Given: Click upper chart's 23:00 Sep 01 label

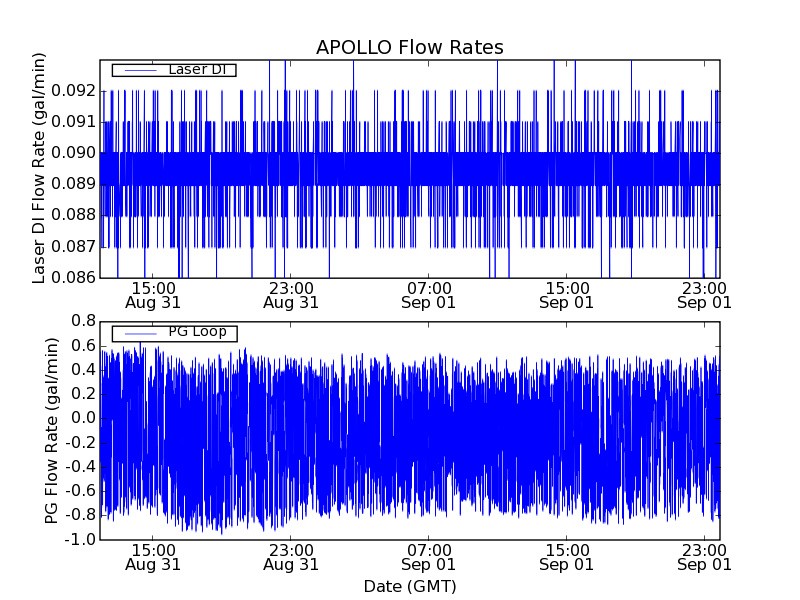Looking at the screenshot, I should tap(705, 295).
